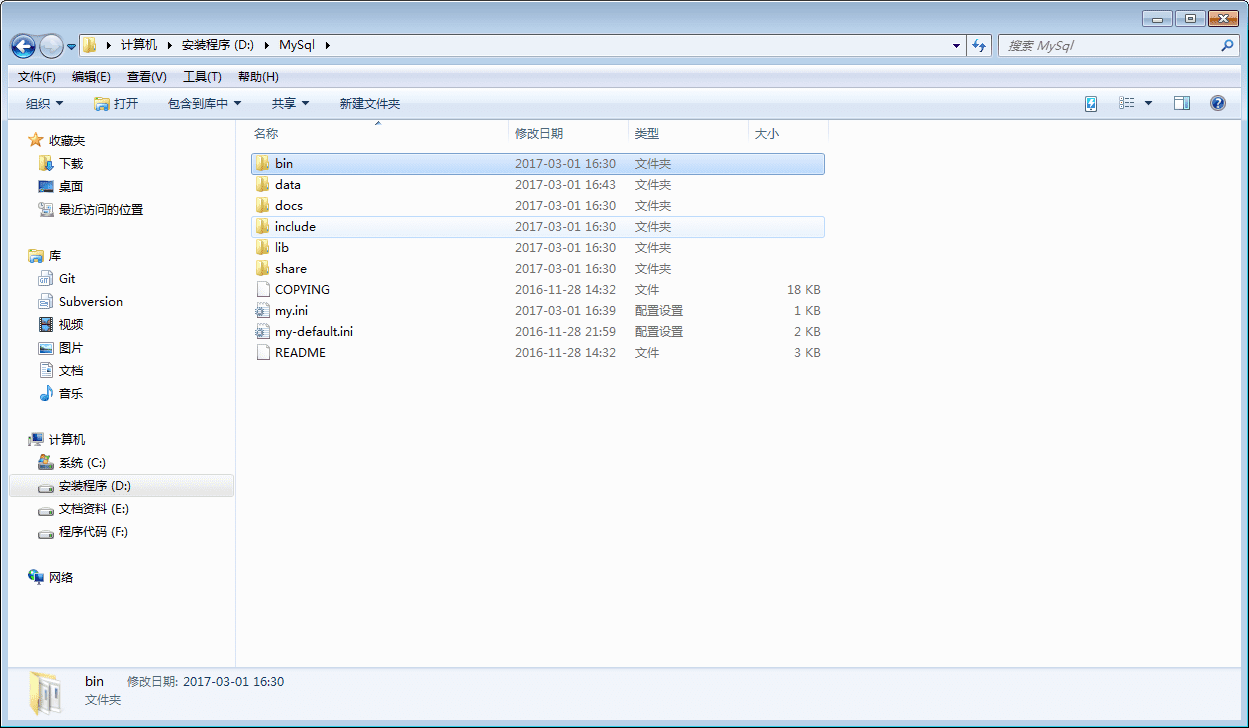Click the refresh icon beside address bar
Screen dimensions: 1249x728
pyautogui.click(x=979, y=45)
